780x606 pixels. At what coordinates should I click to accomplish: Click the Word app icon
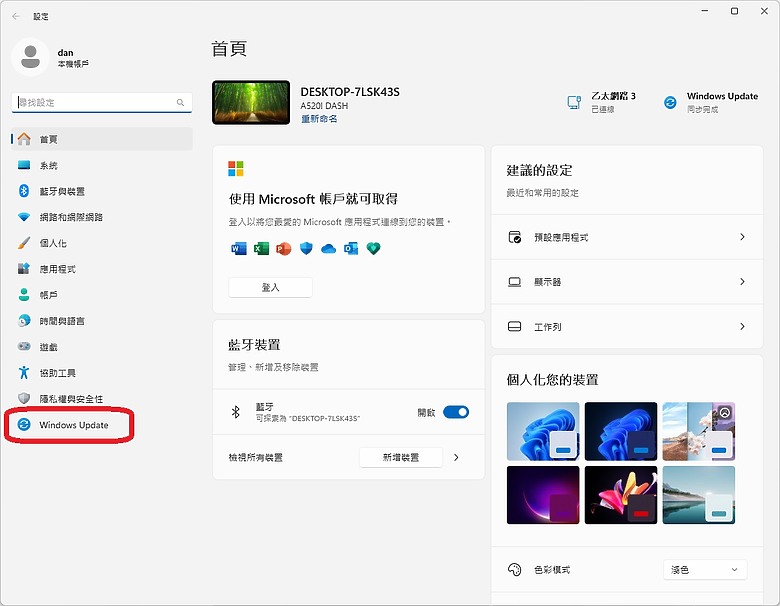[x=239, y=248]
